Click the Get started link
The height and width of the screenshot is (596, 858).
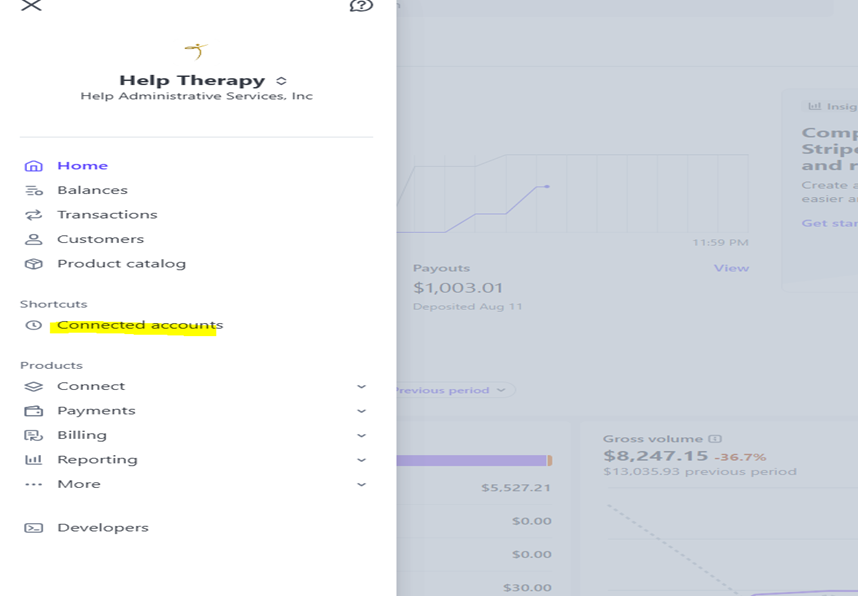pos(830,223)
